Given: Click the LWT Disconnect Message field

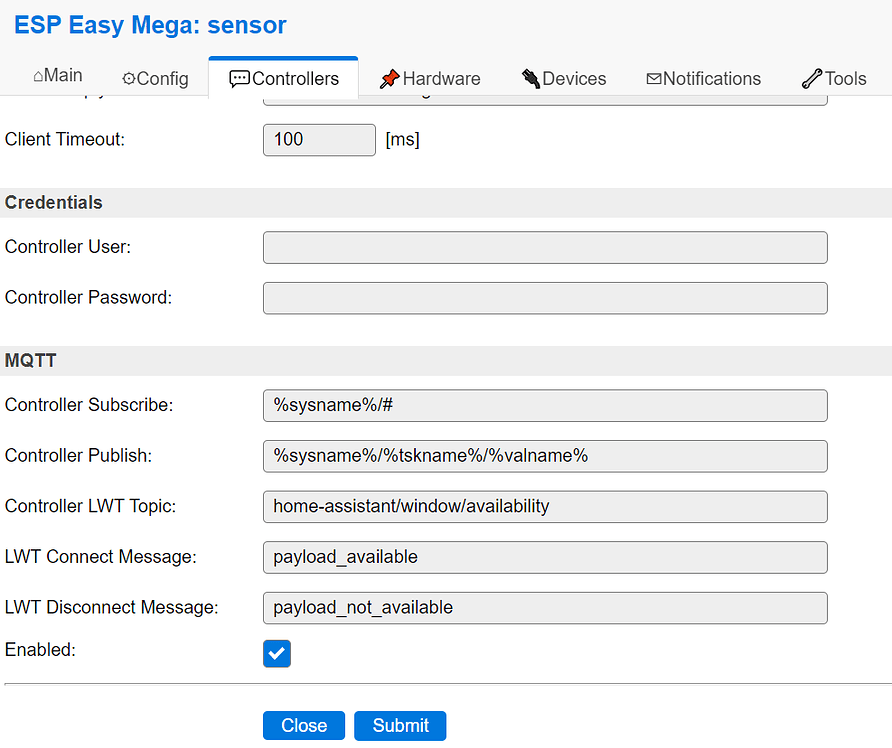Looking at the screenshot, I should (x=544, y=607).
